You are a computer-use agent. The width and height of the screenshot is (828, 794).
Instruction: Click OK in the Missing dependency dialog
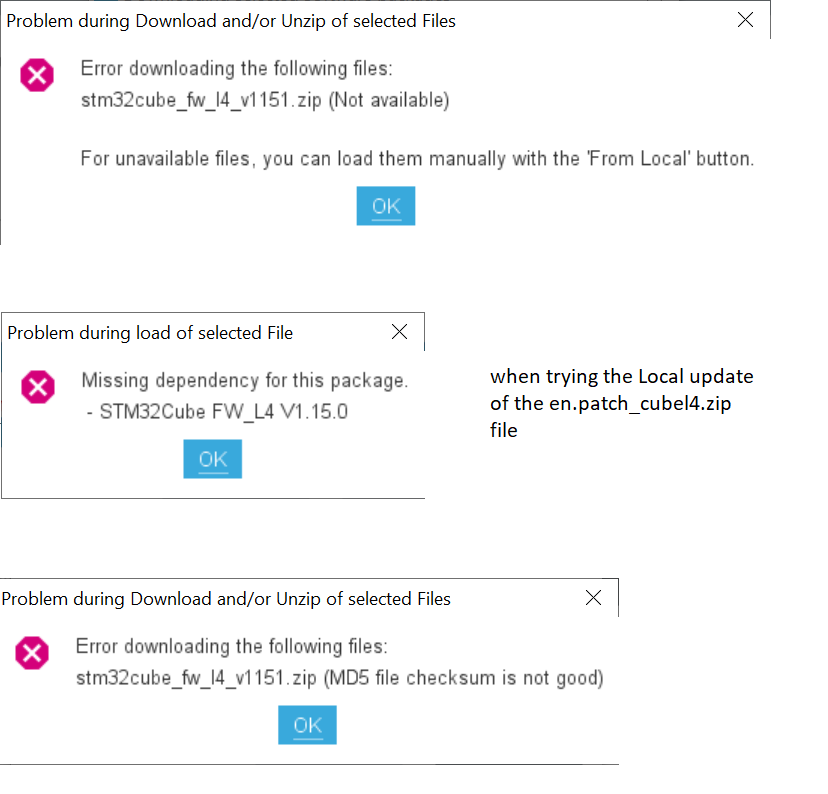212,459
